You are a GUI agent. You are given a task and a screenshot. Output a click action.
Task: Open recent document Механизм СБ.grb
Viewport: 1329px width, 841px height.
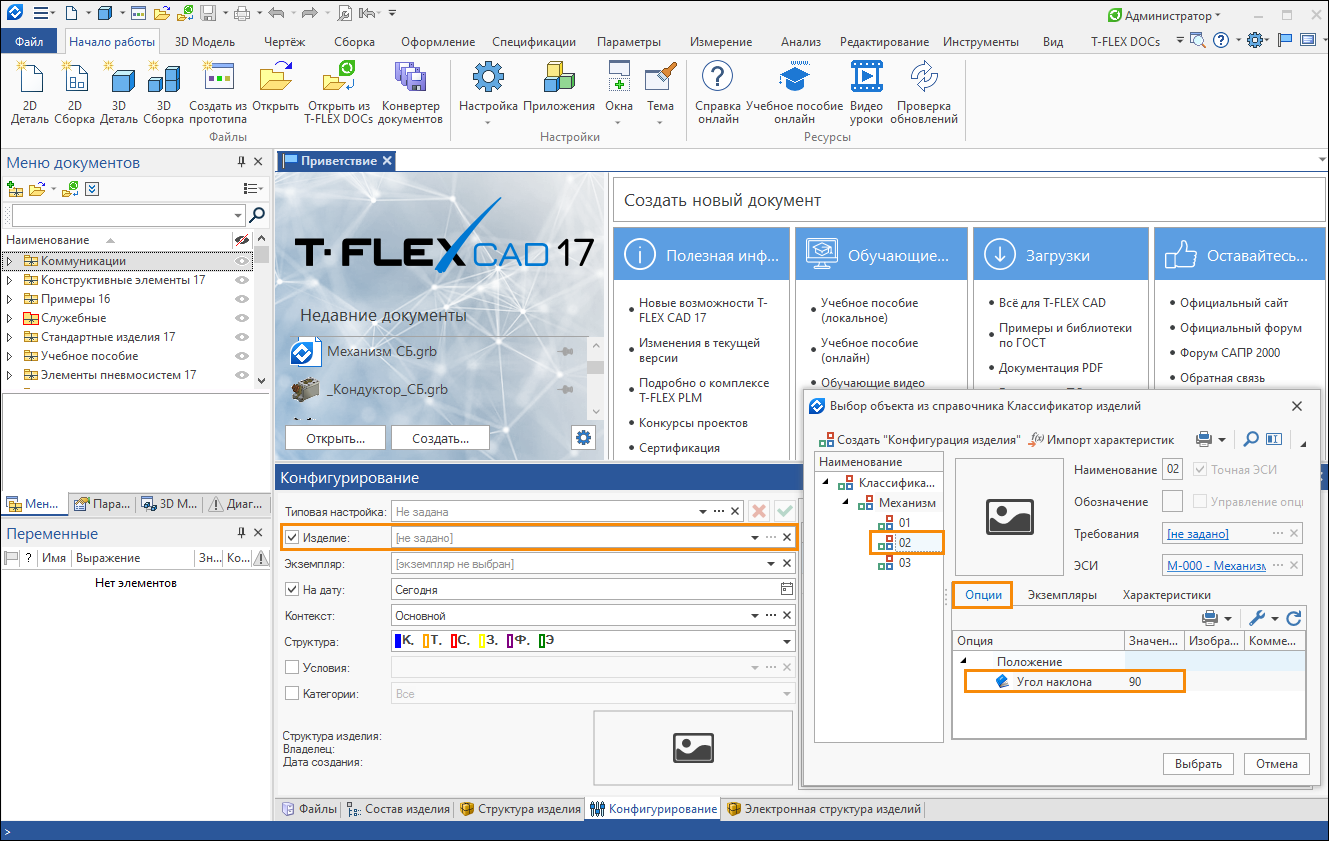pos(382,352)
